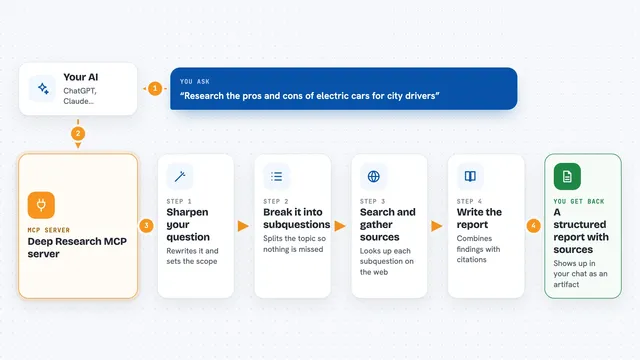Open the 'Sharpen your question' heading

[x=188, y=224]
